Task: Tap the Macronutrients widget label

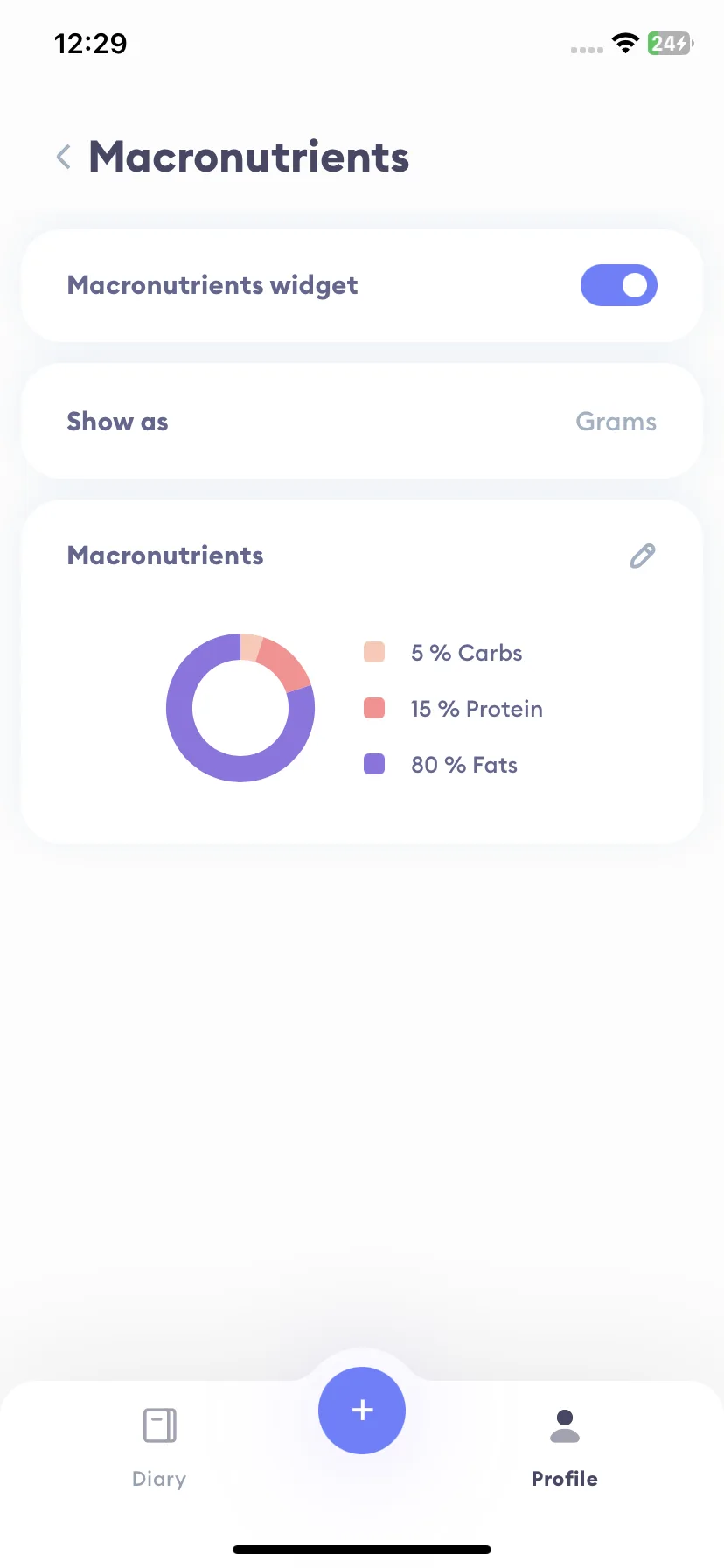Action: (x=212, y=285)
